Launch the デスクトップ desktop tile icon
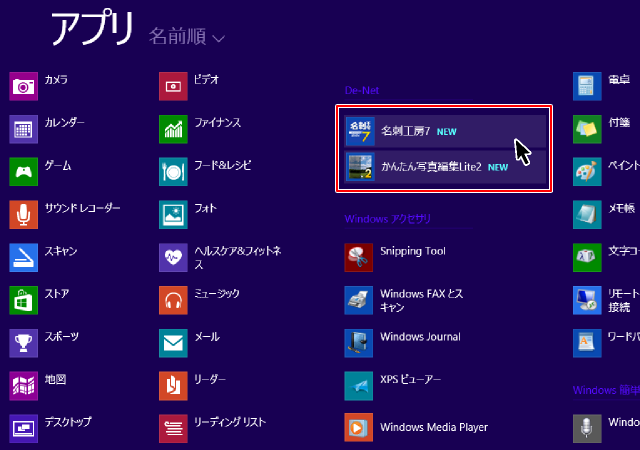 [24, 428]
